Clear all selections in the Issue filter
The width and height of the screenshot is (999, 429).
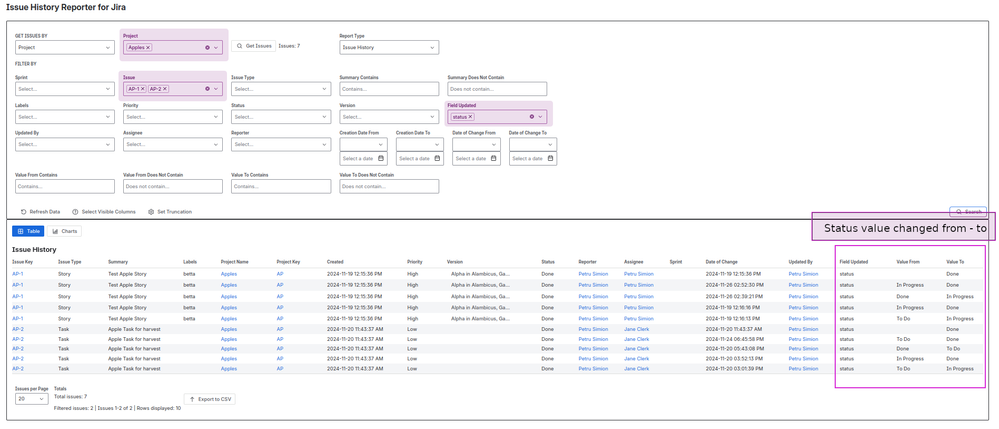(207, 89)
